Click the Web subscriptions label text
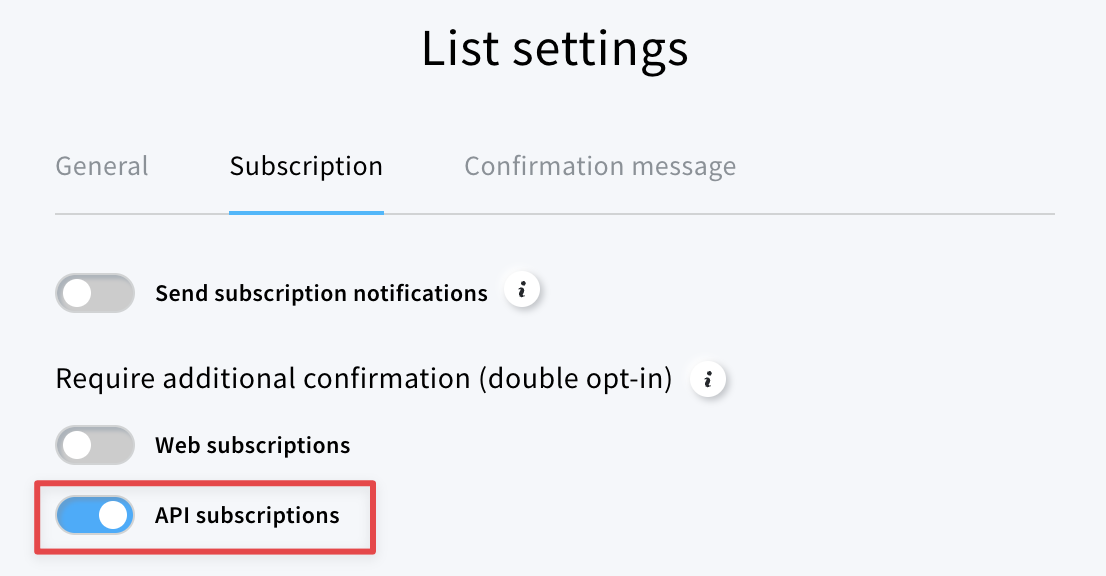 [253, 446]
